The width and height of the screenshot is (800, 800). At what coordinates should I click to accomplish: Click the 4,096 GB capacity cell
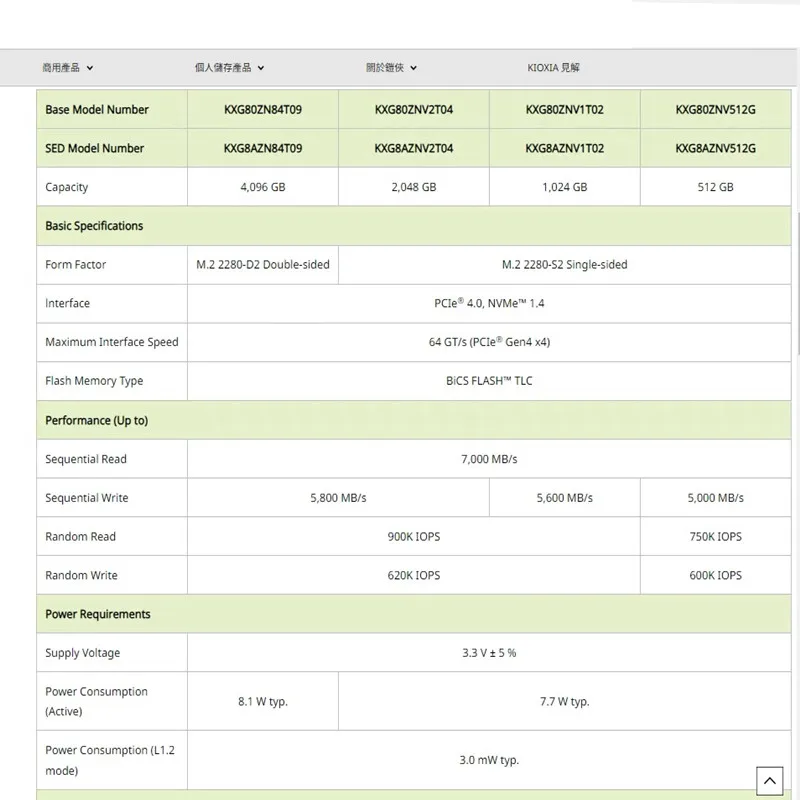tap(262, 187)
